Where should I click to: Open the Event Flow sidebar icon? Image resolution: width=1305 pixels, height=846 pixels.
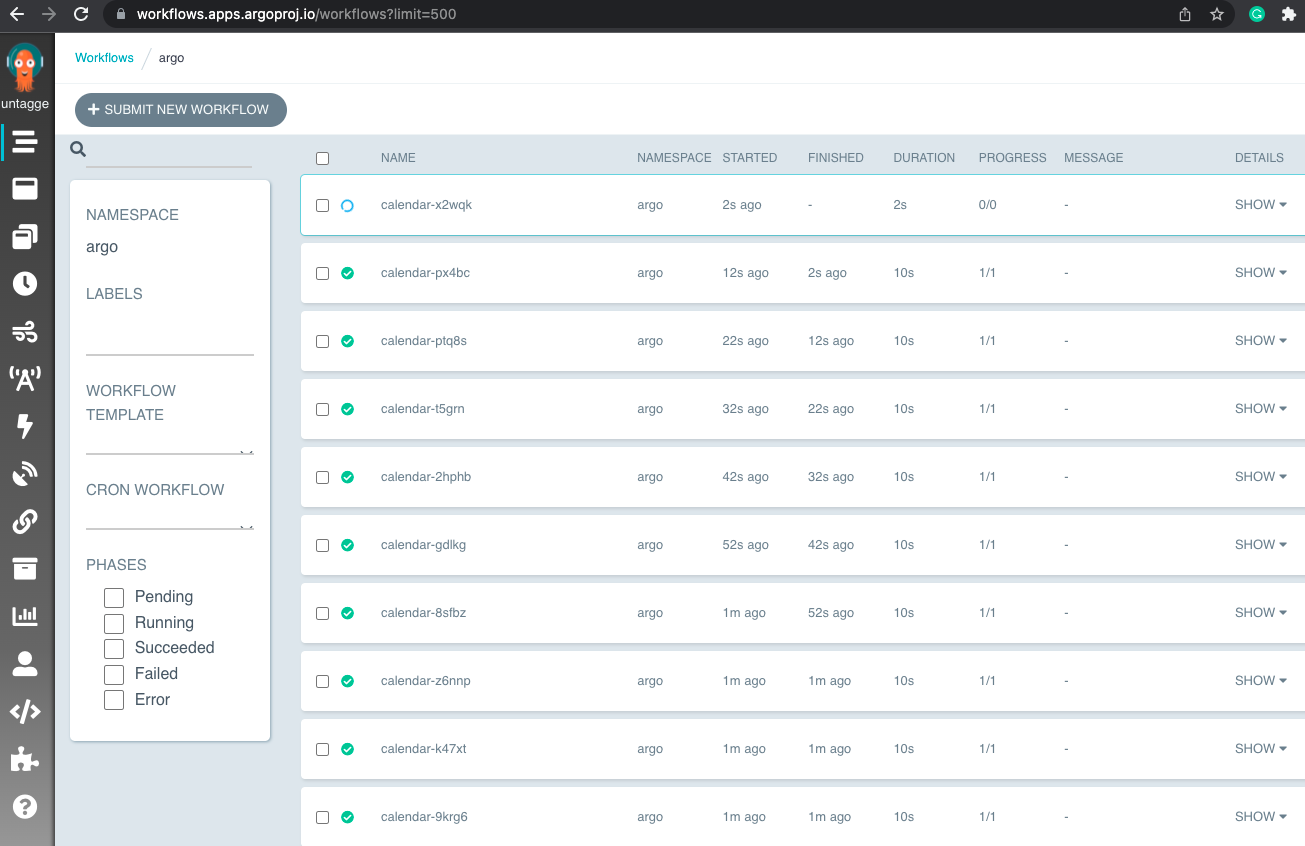(25, 331)
